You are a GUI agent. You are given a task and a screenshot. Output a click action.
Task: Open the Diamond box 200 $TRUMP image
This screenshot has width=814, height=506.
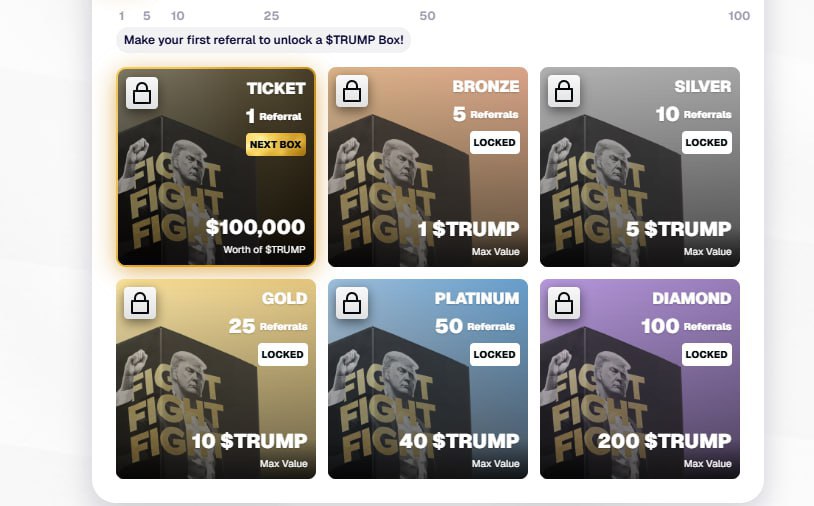pyautogui.click(x=640, y=379)
